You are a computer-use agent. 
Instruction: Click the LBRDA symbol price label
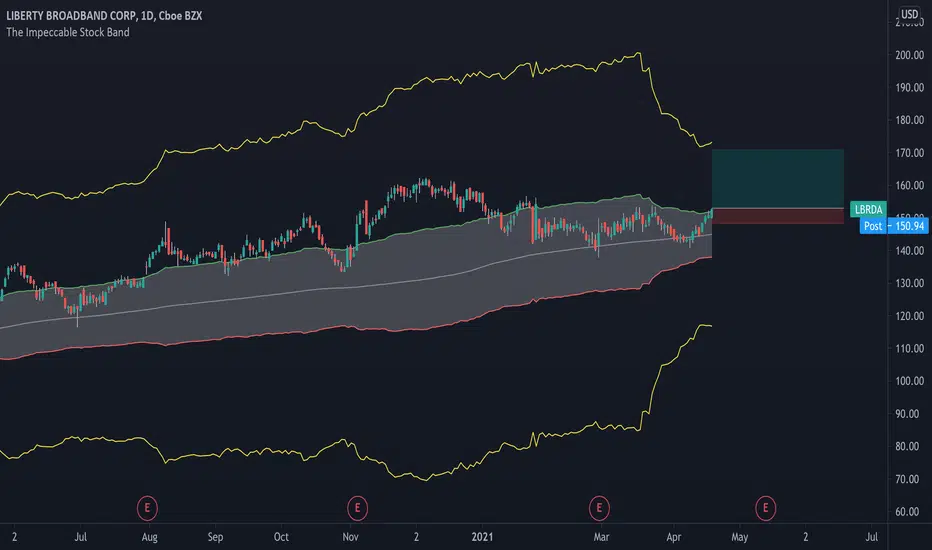point(868,209)
